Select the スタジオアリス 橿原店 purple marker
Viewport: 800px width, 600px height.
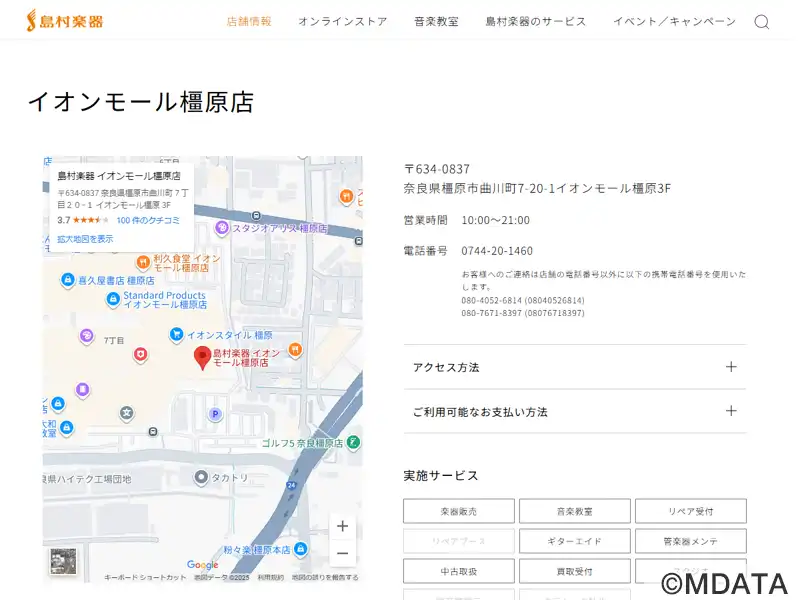coord(221,228)
